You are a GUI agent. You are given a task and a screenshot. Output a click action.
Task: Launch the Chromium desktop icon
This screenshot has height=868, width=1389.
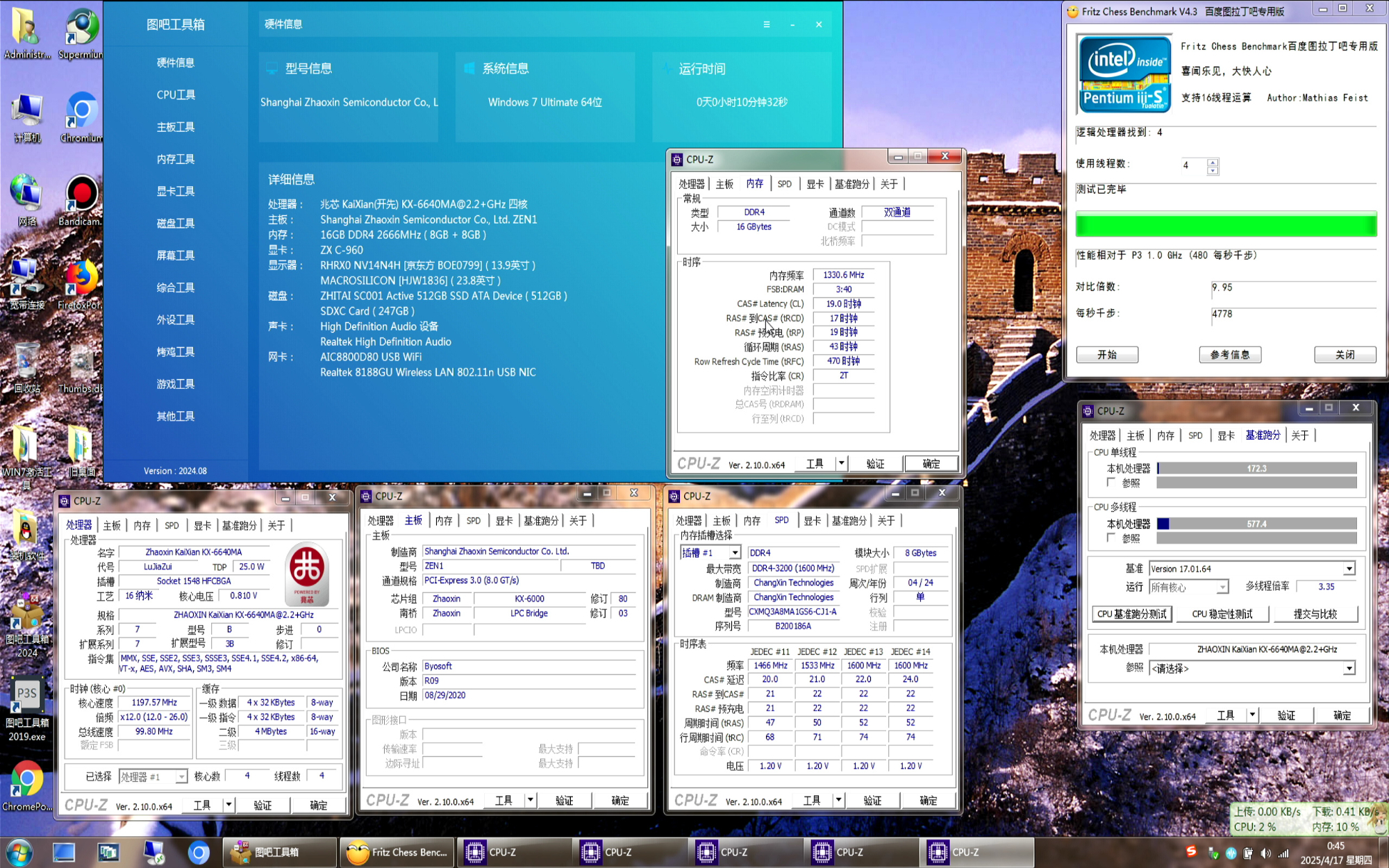coord(81,118)
